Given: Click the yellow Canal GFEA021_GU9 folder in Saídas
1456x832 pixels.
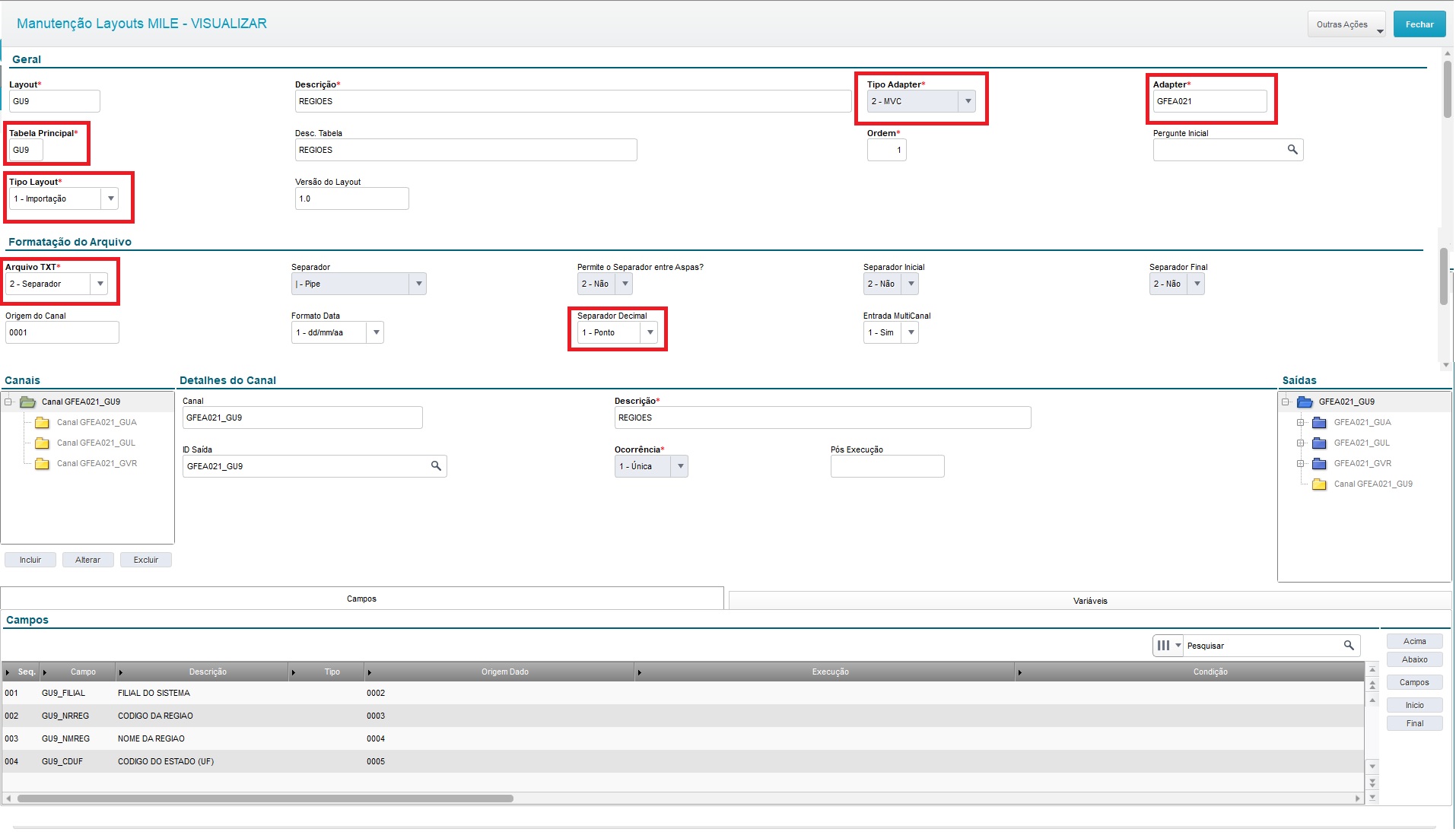Looking at the screenshot, I should coord(1320,484).
